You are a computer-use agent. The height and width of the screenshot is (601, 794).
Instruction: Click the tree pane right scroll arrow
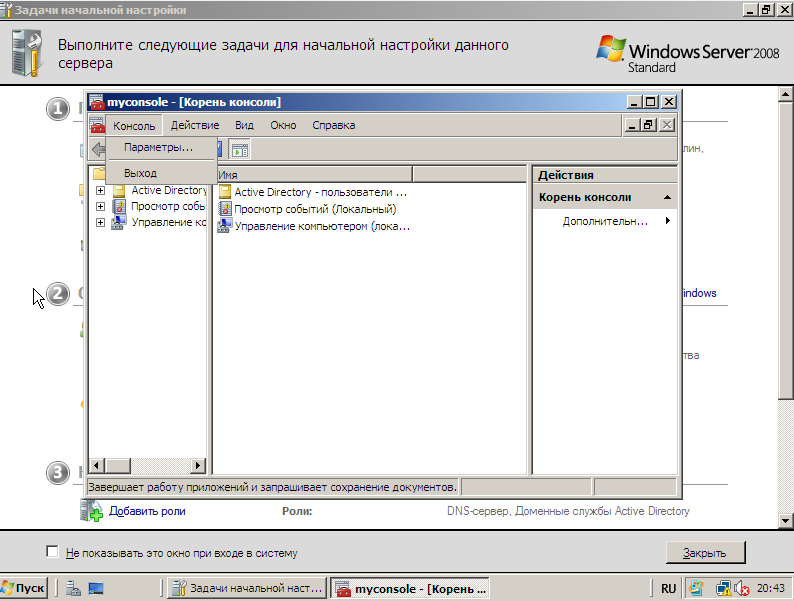click(198, 465)
